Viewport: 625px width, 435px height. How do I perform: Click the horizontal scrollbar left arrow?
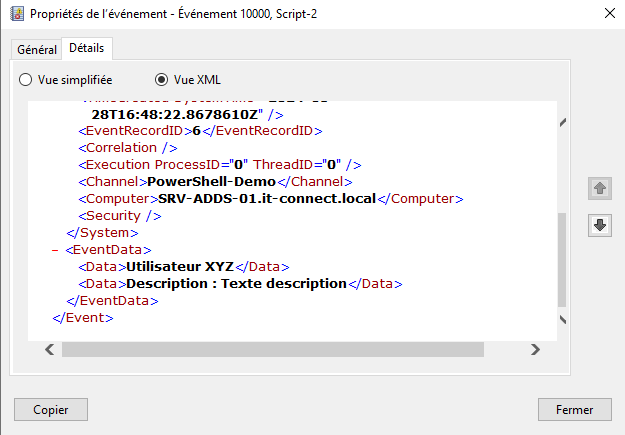coord(48,349)
